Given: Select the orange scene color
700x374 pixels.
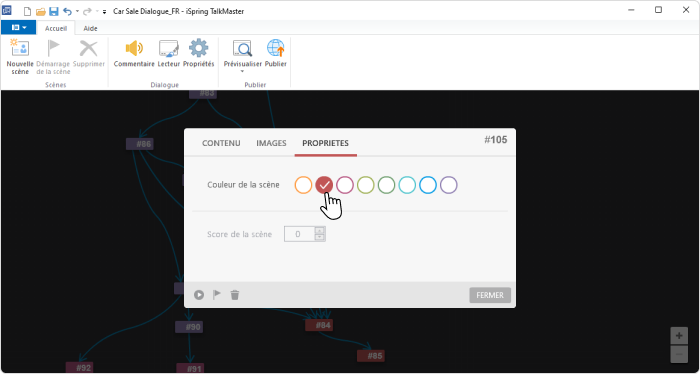Looking at the screenshot, I should coord(303,185).
